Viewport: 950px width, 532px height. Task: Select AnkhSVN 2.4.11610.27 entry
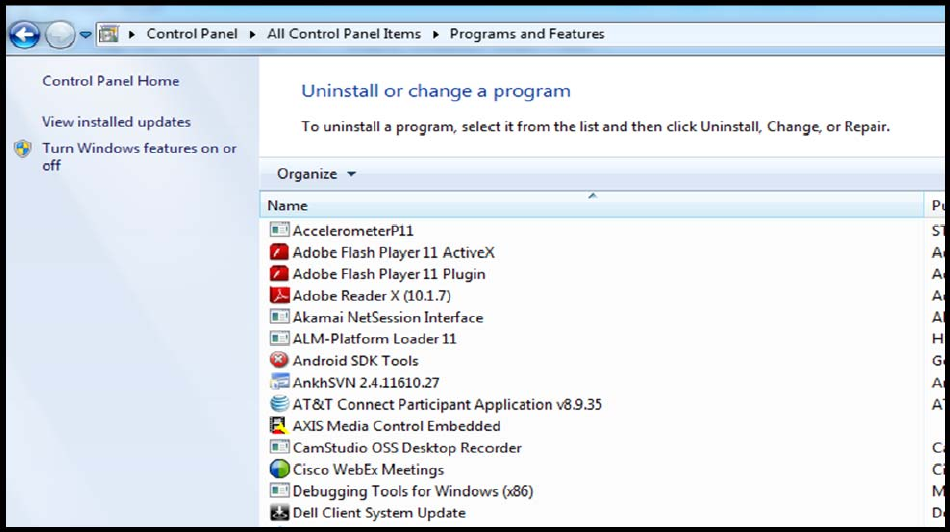366,382
